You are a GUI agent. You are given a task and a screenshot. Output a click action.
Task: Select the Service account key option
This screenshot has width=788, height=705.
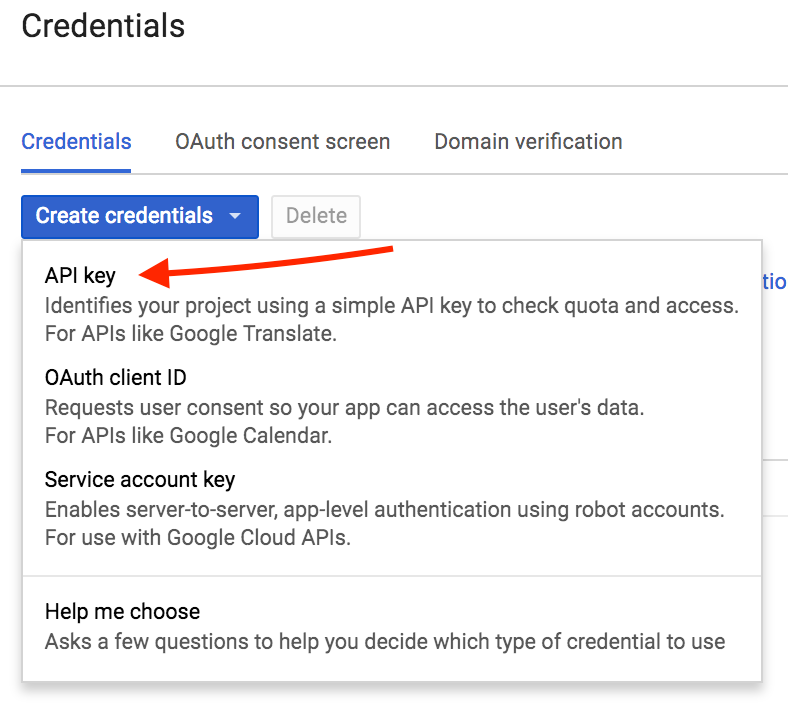[x=140, y=479]
